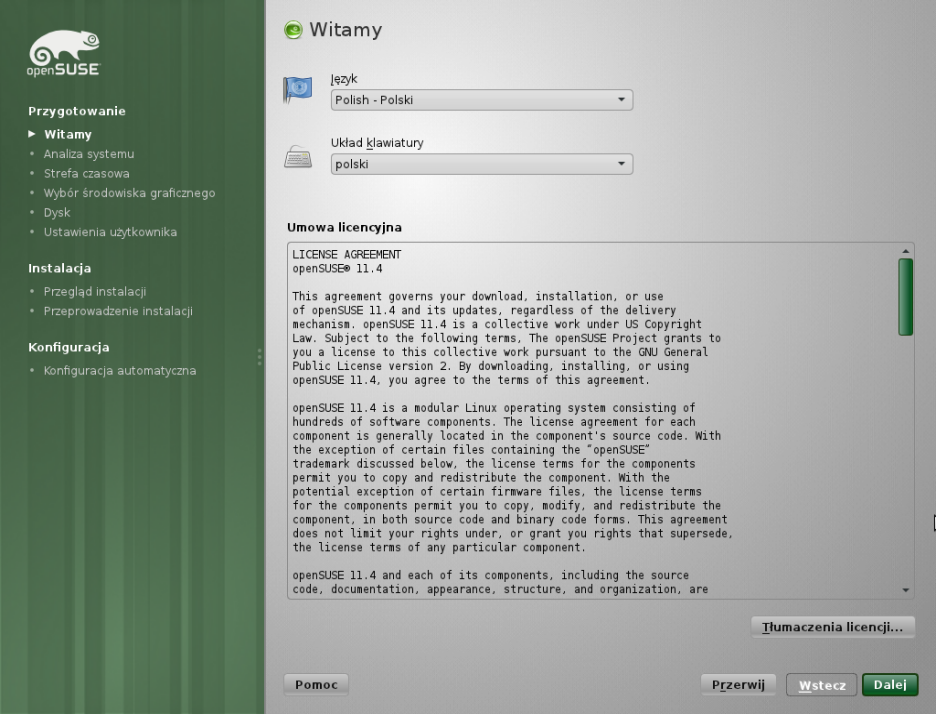
Task: Click the license scrollbar down arrow
Action: click(906, 591)
